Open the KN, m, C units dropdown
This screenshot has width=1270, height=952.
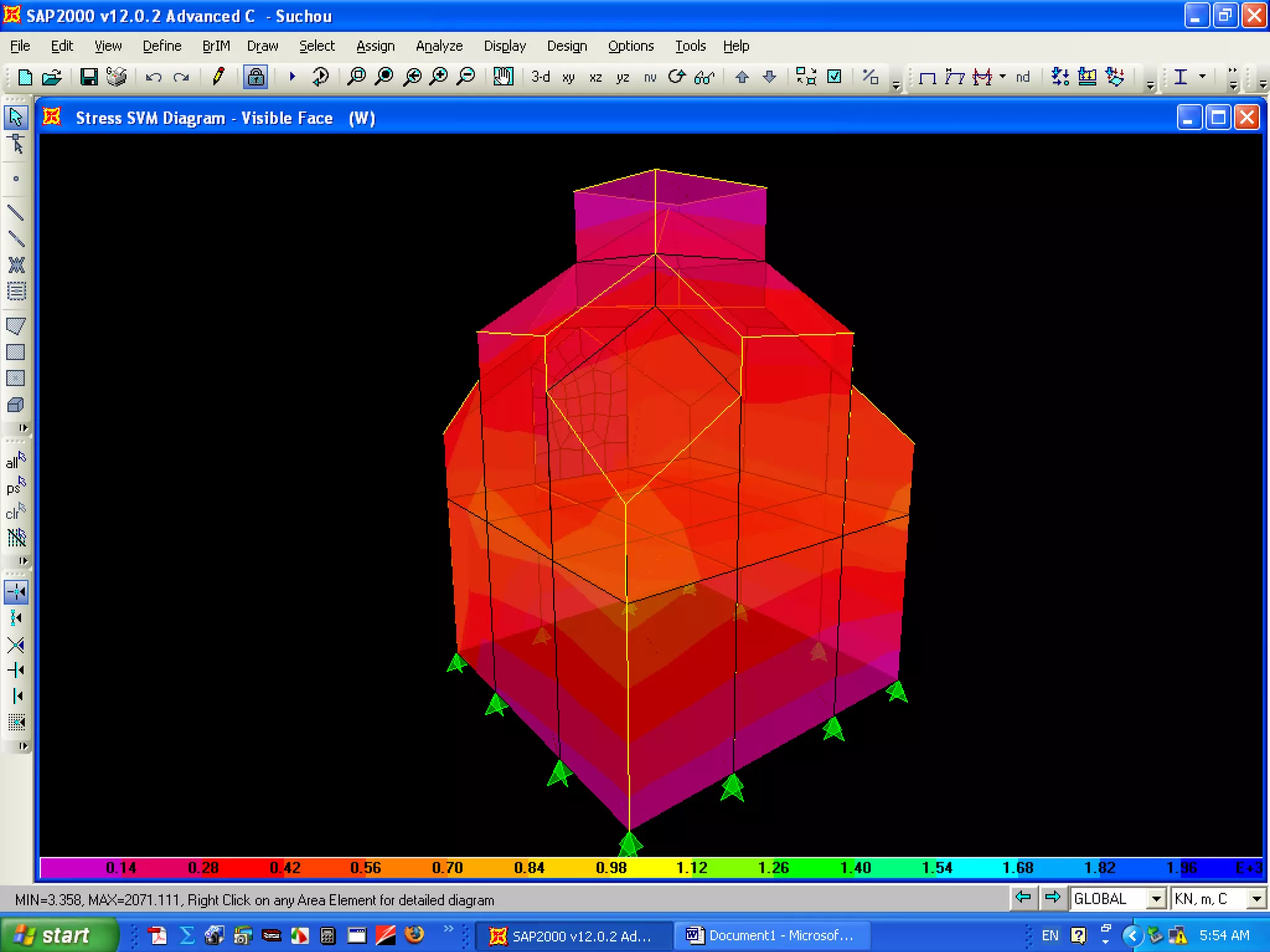pyautogui.click(x=1256, y=899)
